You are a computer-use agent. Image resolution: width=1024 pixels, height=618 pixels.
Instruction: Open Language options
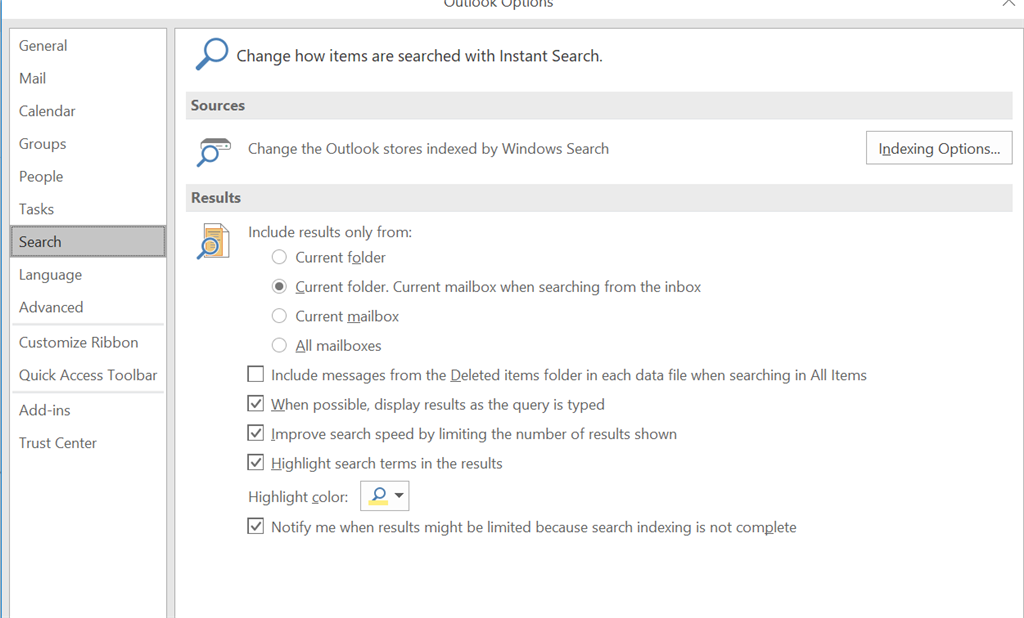(88, 274)
